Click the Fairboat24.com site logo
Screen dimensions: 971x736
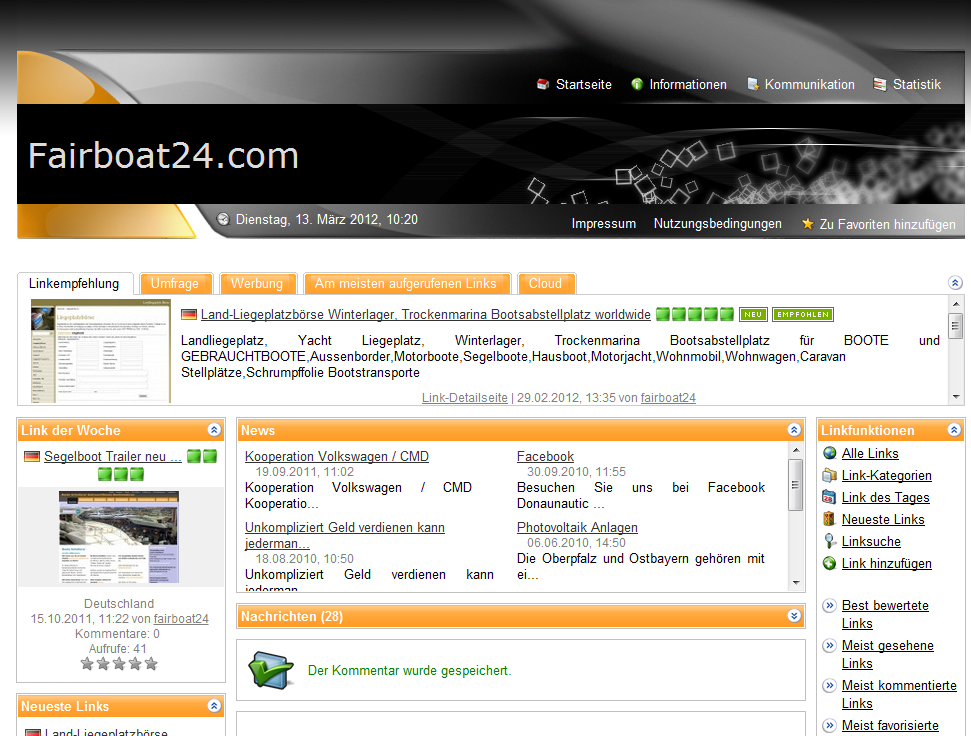point(163,155)
